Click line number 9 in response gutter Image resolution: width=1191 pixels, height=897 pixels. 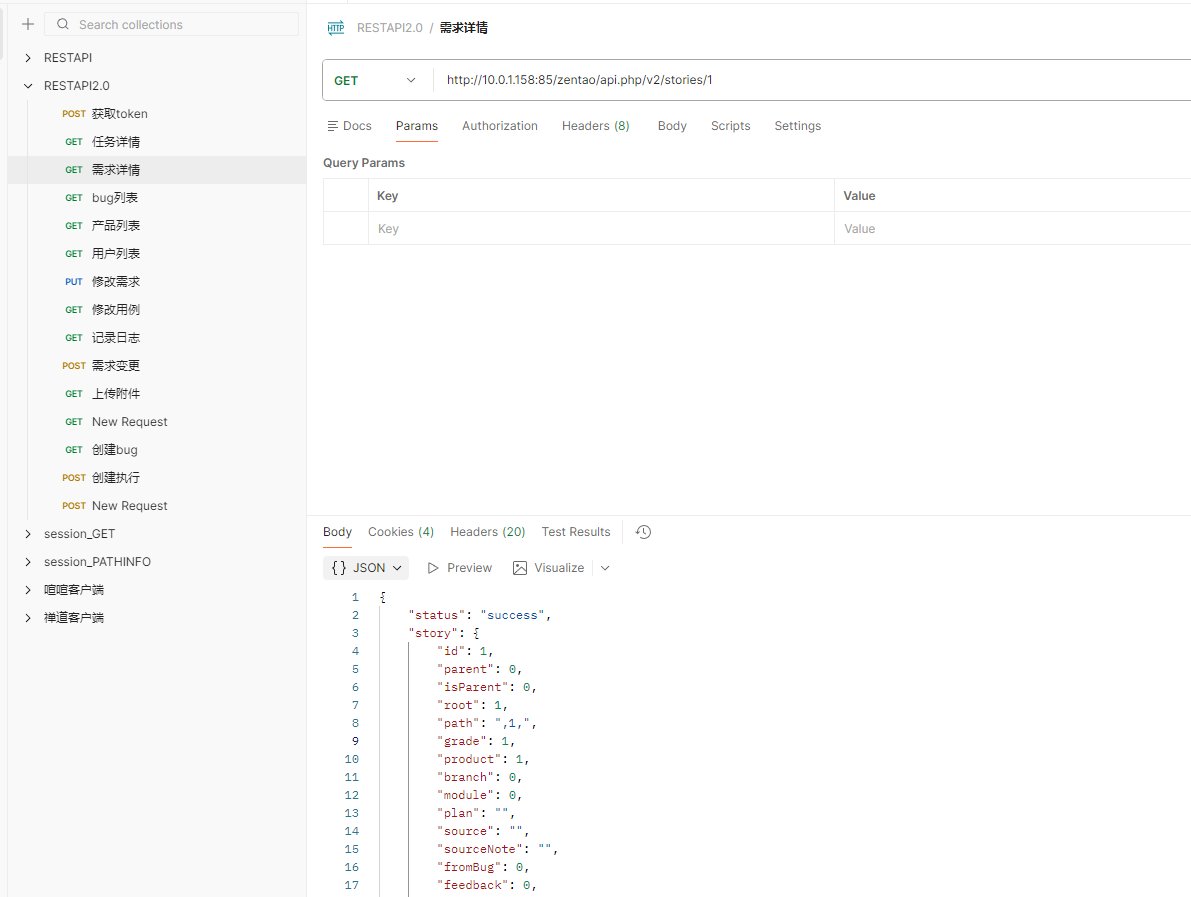(355, 741)
